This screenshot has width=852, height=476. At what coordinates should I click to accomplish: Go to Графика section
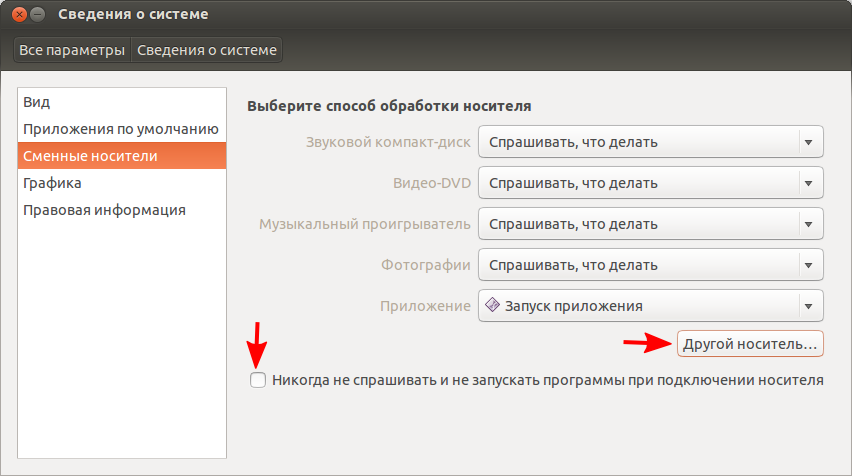(122, 183)
